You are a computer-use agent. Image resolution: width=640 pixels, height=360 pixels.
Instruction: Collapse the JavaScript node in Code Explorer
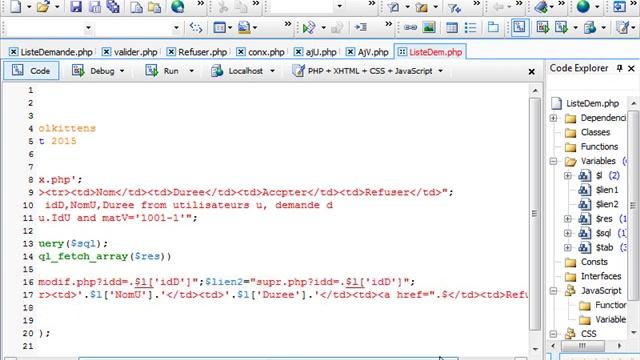(x=553, y=291)
